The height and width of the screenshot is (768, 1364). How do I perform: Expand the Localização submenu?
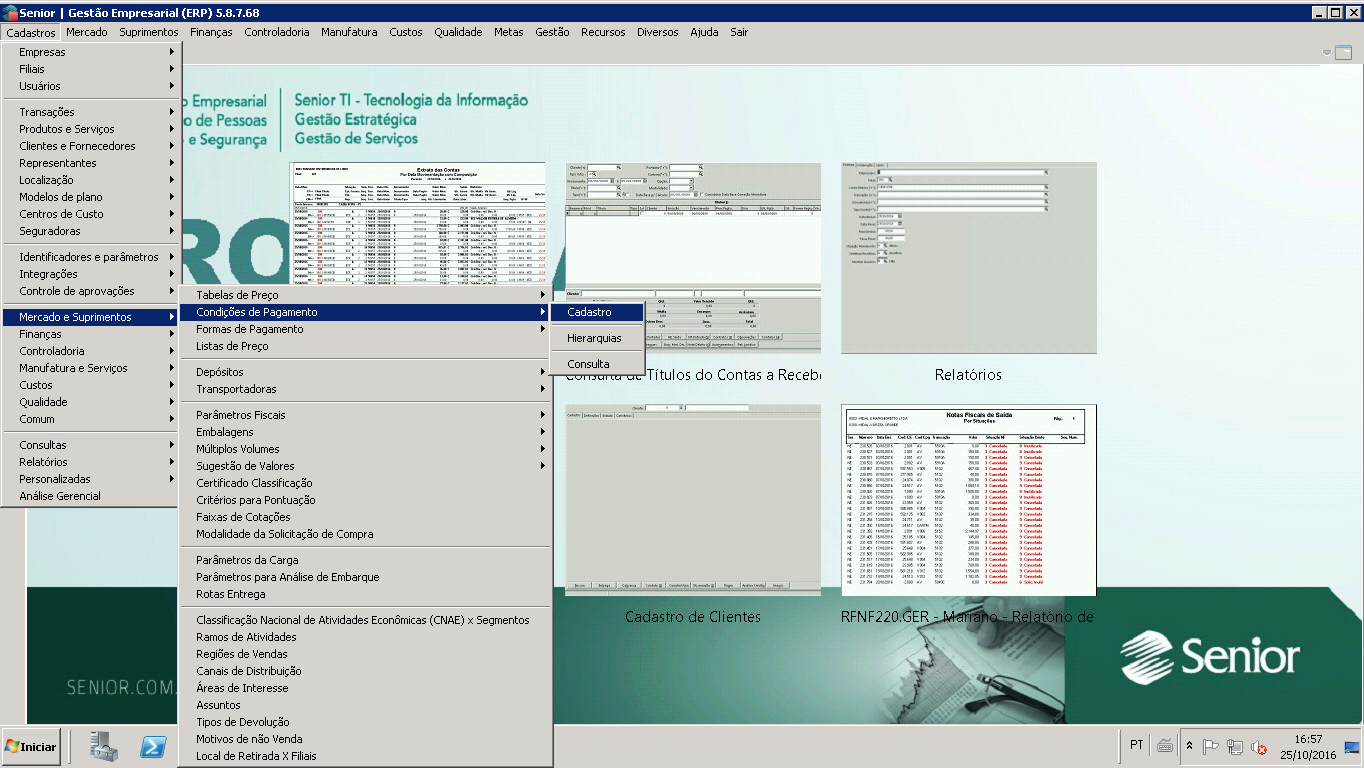coord(90,180)
